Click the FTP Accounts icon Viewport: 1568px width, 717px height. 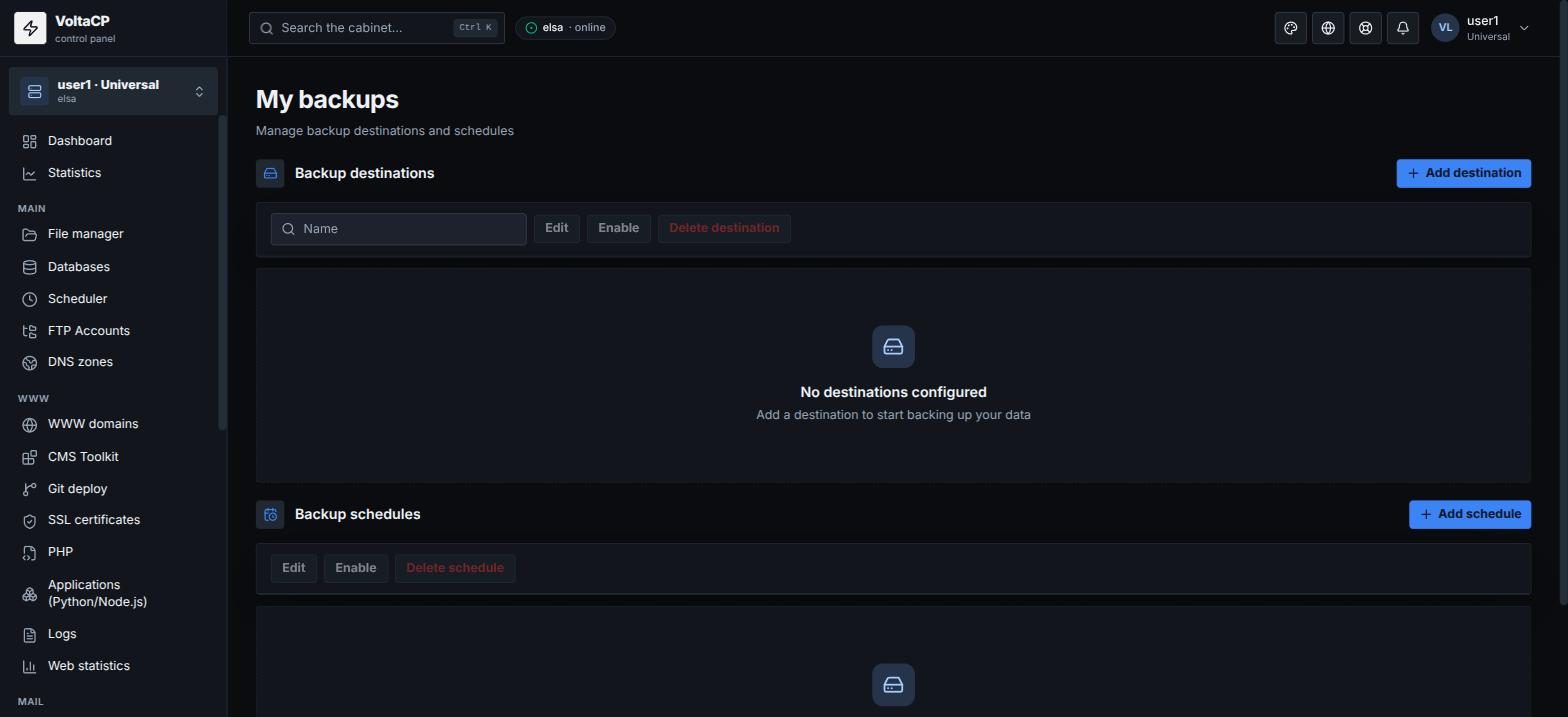(30, 331)
